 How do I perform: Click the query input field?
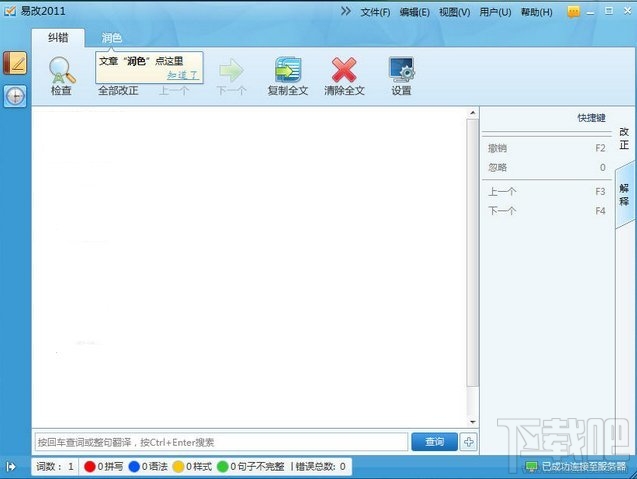point(221,442)
